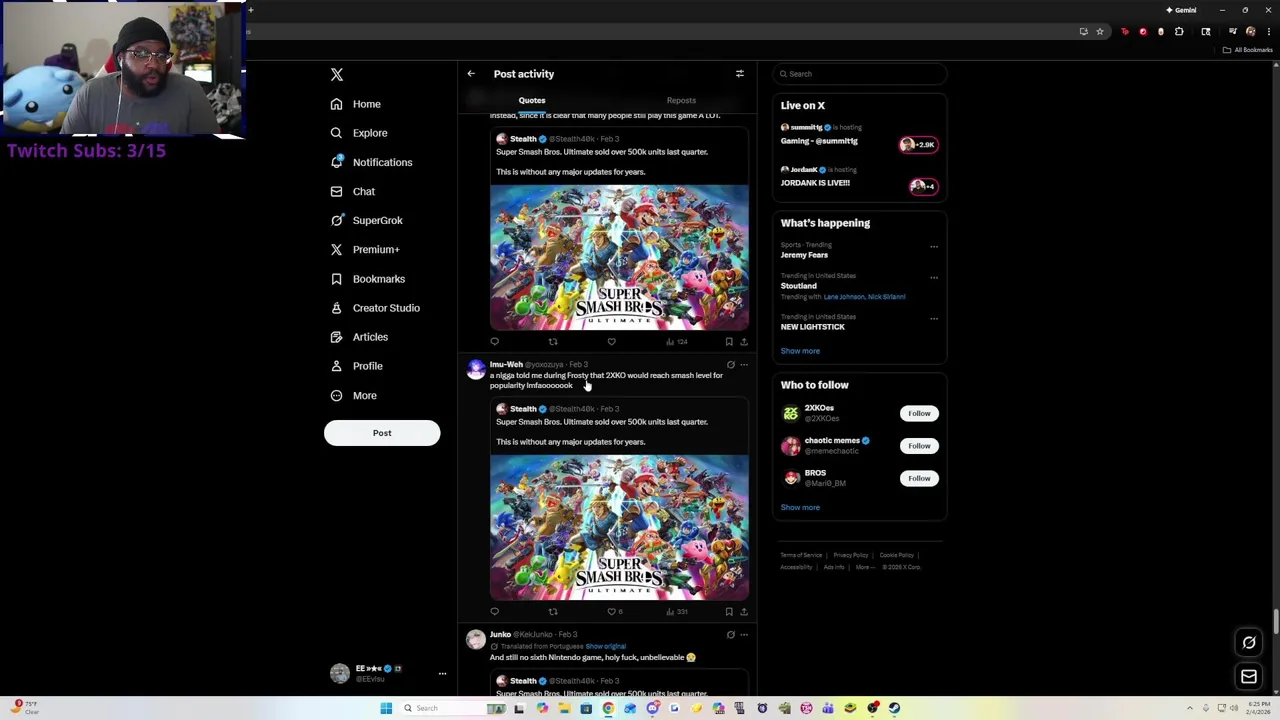Follow the chaotic memes account
This screenshot has width=1280, height=720.
click(x=919, y=446)
